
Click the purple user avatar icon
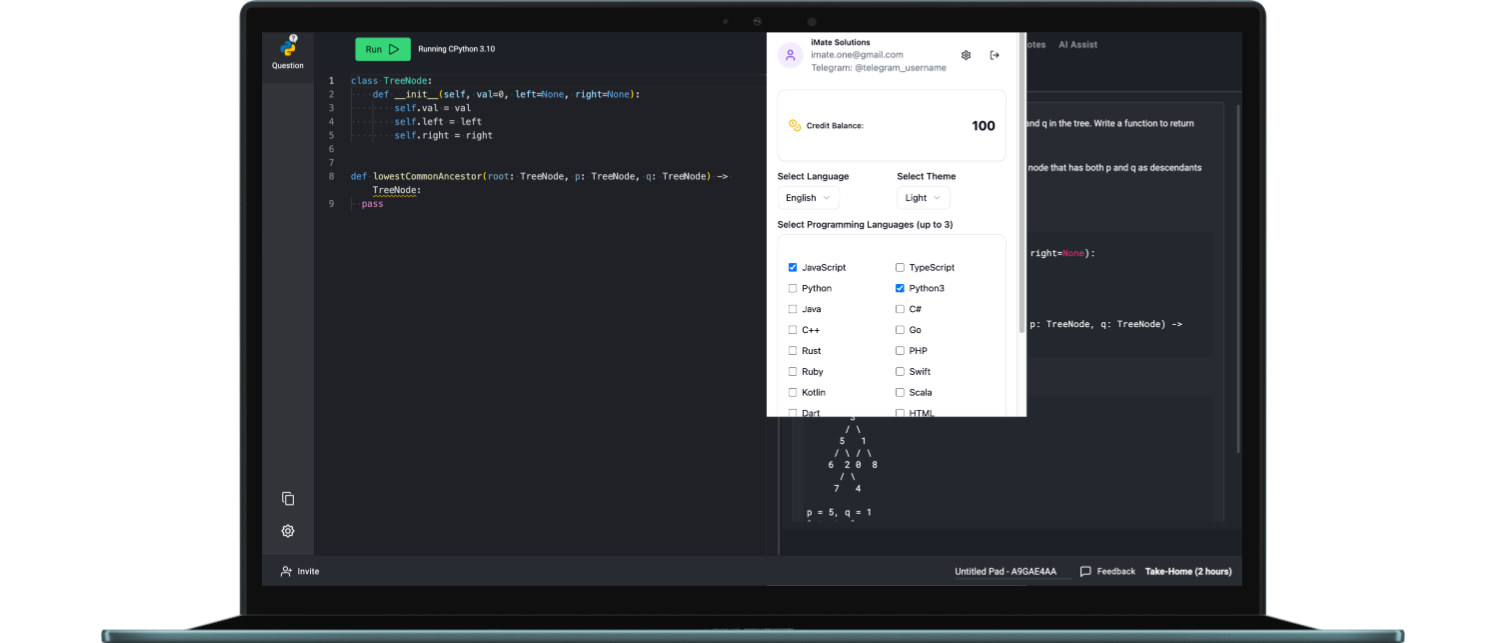coord(791,55)
